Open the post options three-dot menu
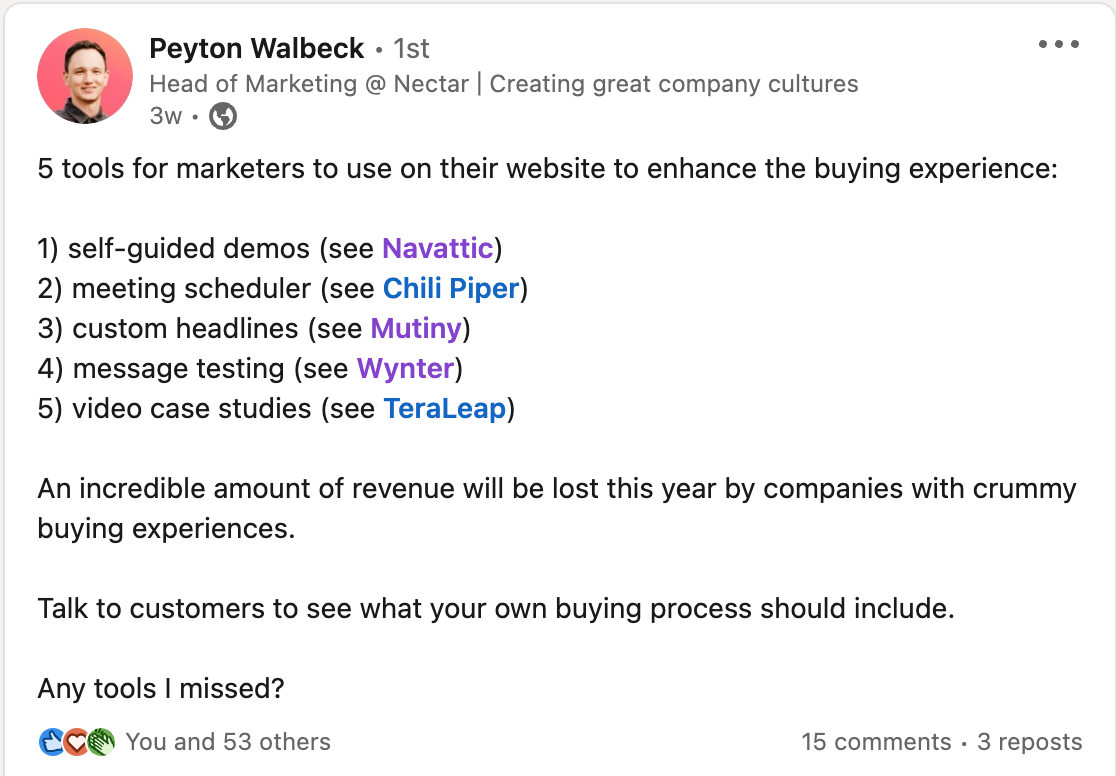 [1058, 45]
